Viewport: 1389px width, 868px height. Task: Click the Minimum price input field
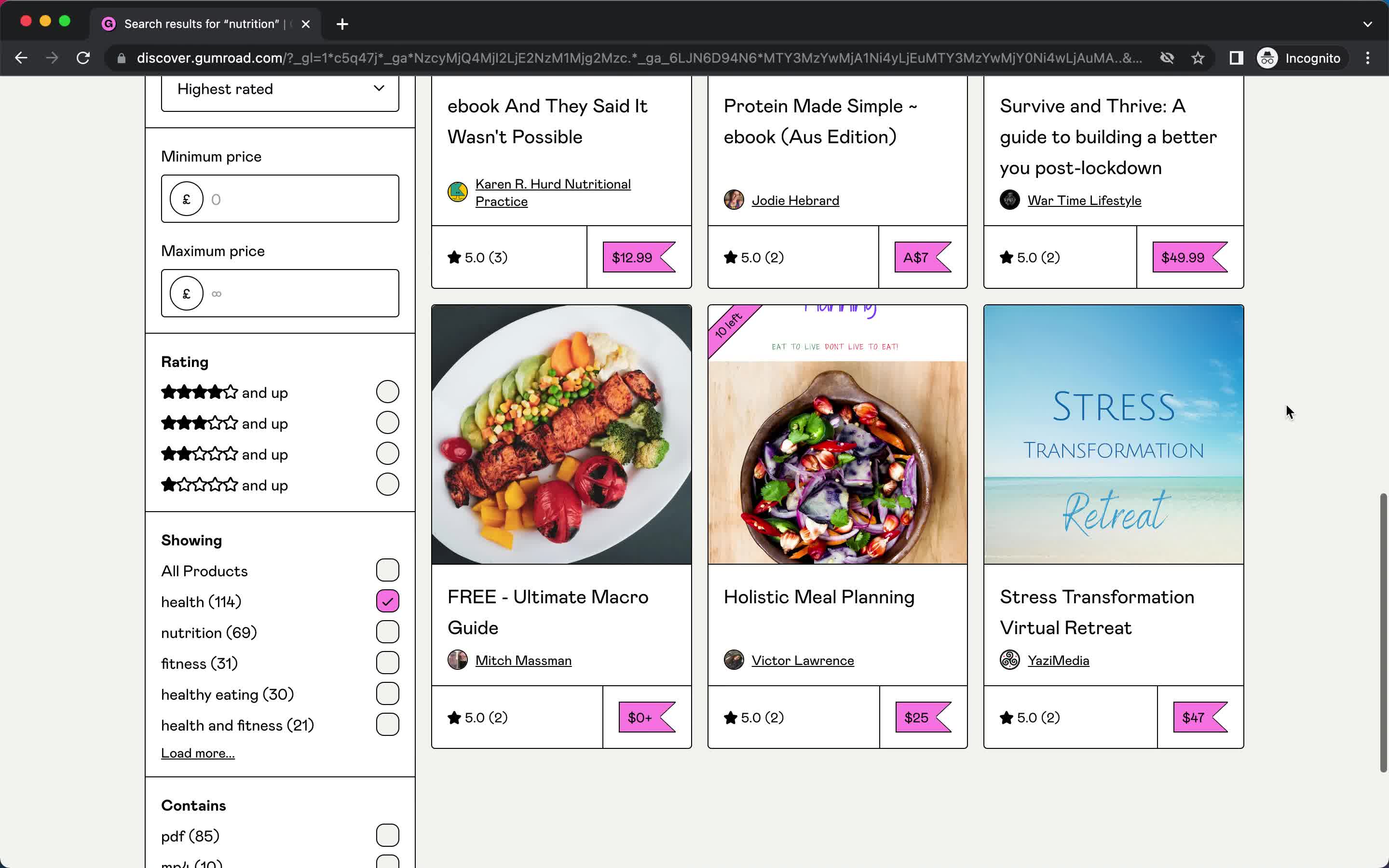tap(280, 199)
